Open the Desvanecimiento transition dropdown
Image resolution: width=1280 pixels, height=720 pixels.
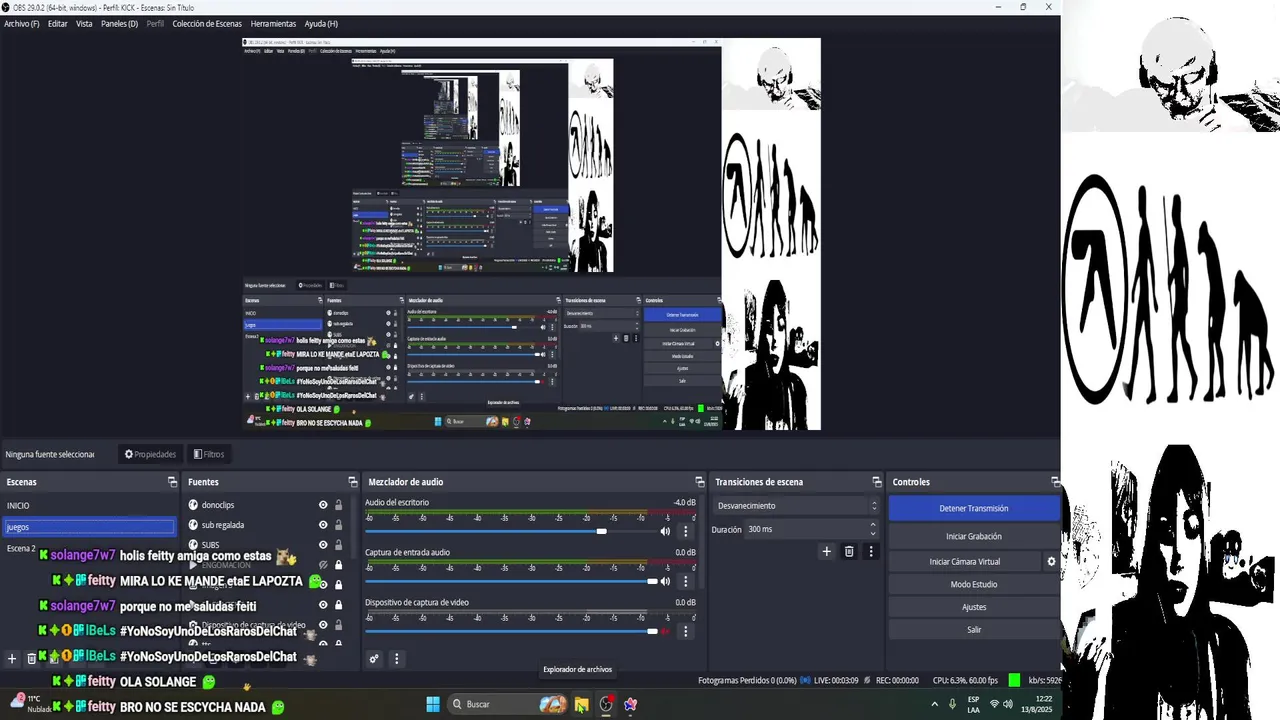[795, 506]
